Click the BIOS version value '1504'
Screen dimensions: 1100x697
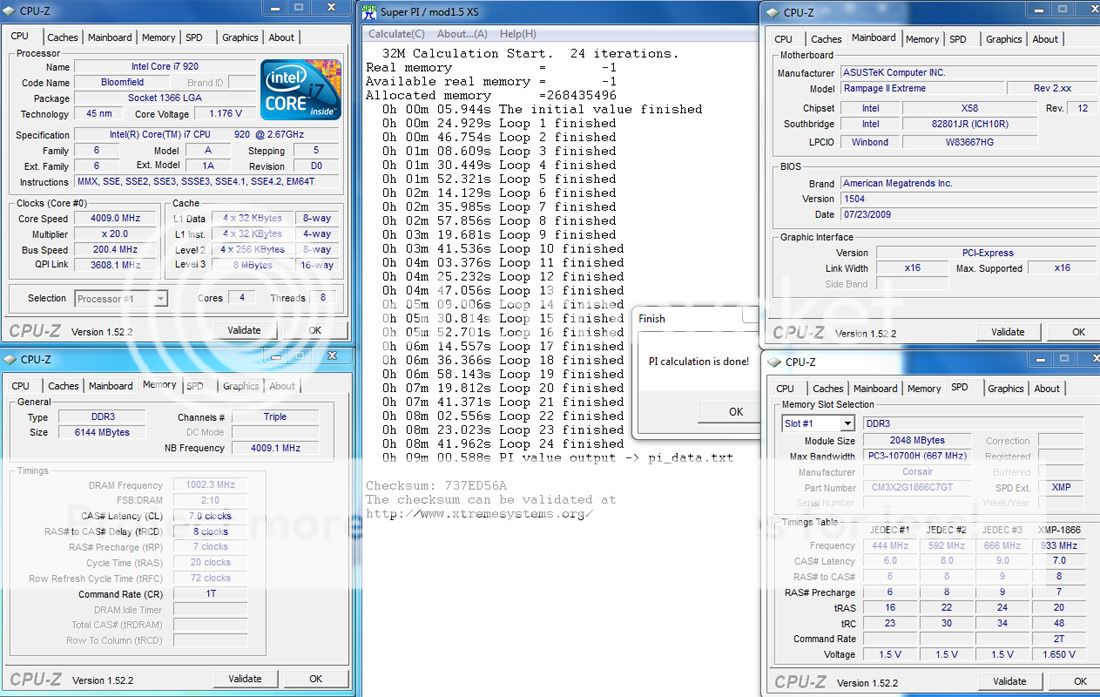pos(968,199)
